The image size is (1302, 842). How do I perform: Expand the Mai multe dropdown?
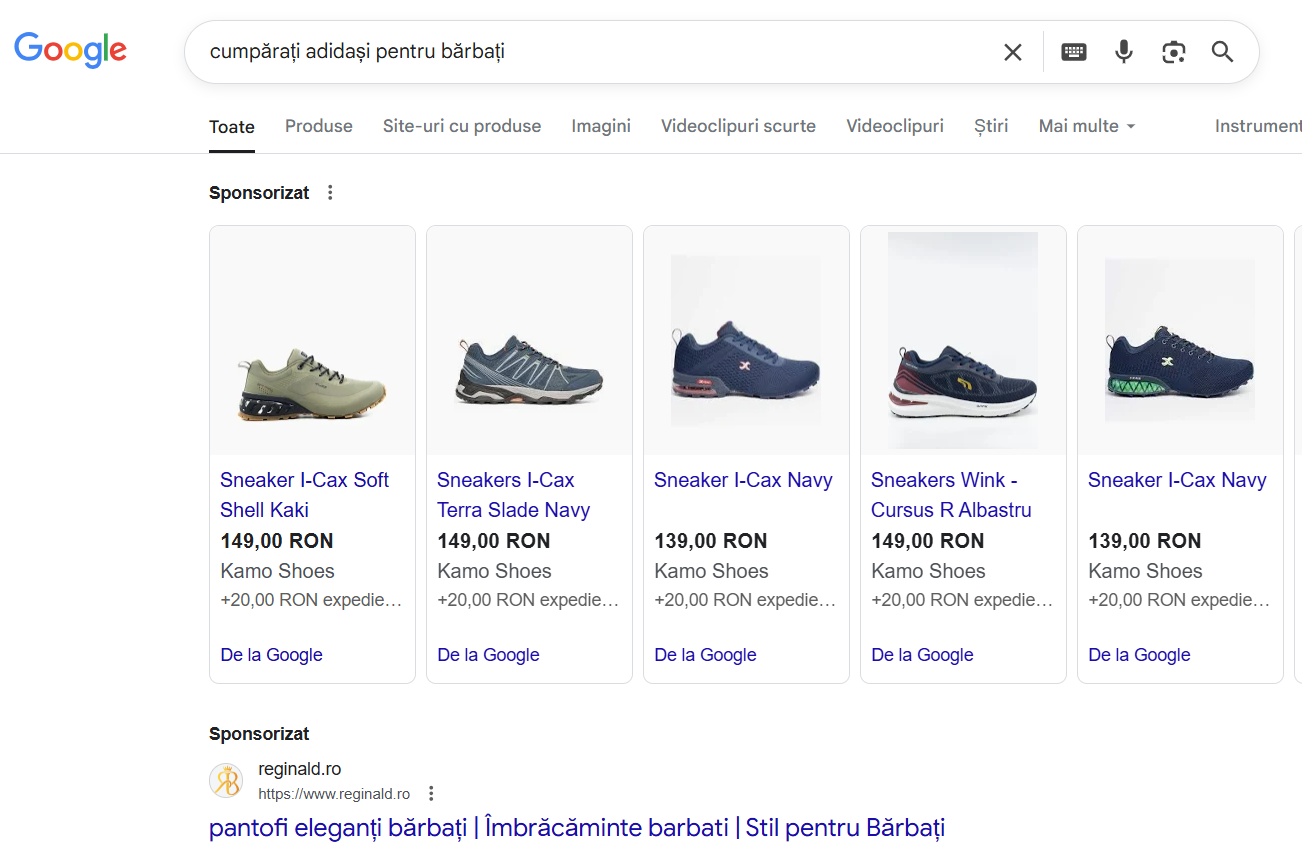(x=1086, y=126)
